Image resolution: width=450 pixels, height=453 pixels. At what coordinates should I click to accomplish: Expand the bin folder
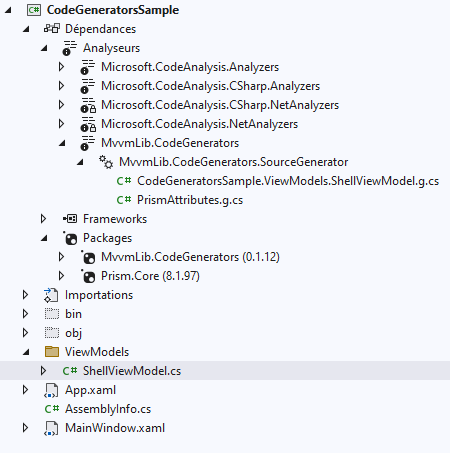click(25, 314)
